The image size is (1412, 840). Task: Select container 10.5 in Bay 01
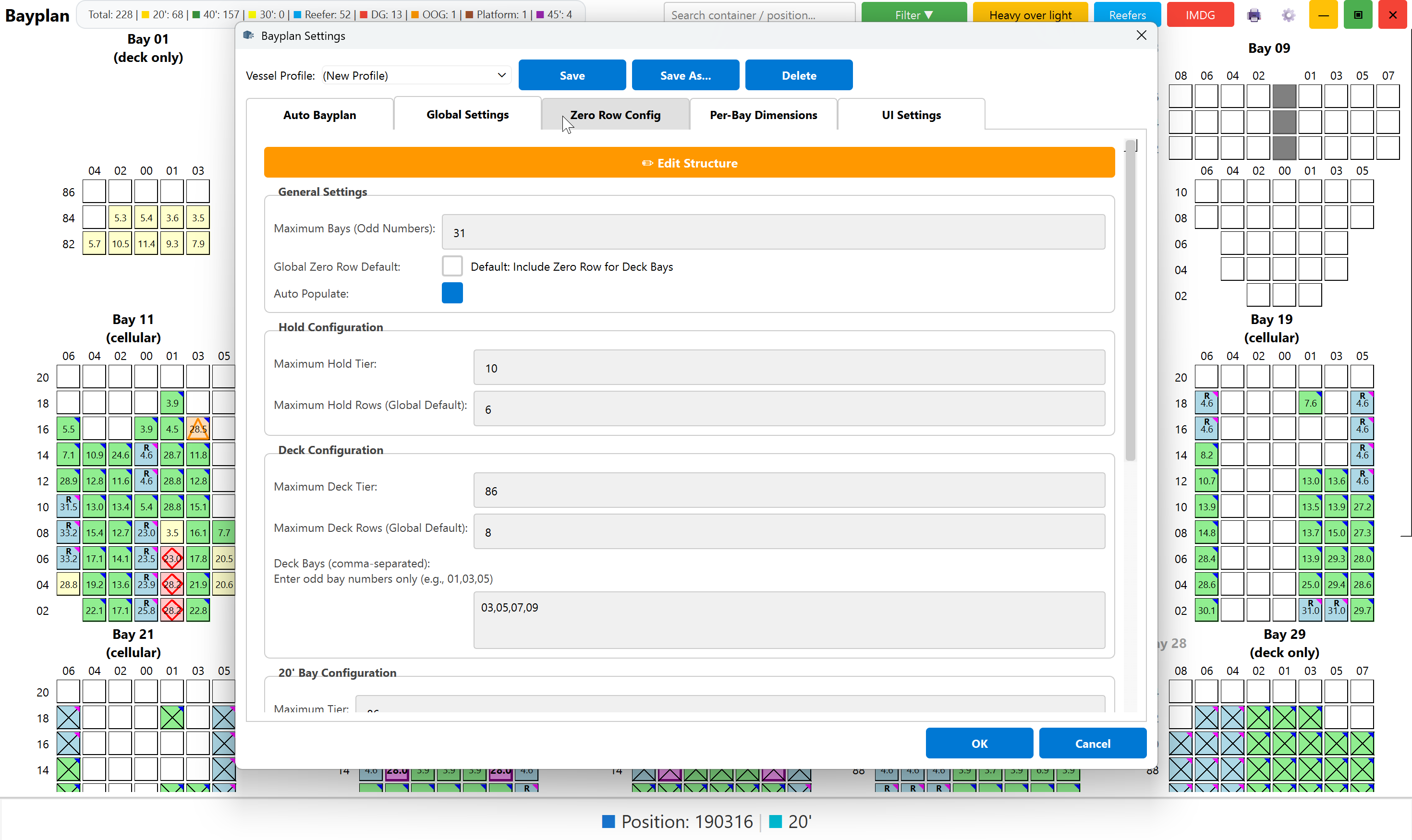[120, 244]
